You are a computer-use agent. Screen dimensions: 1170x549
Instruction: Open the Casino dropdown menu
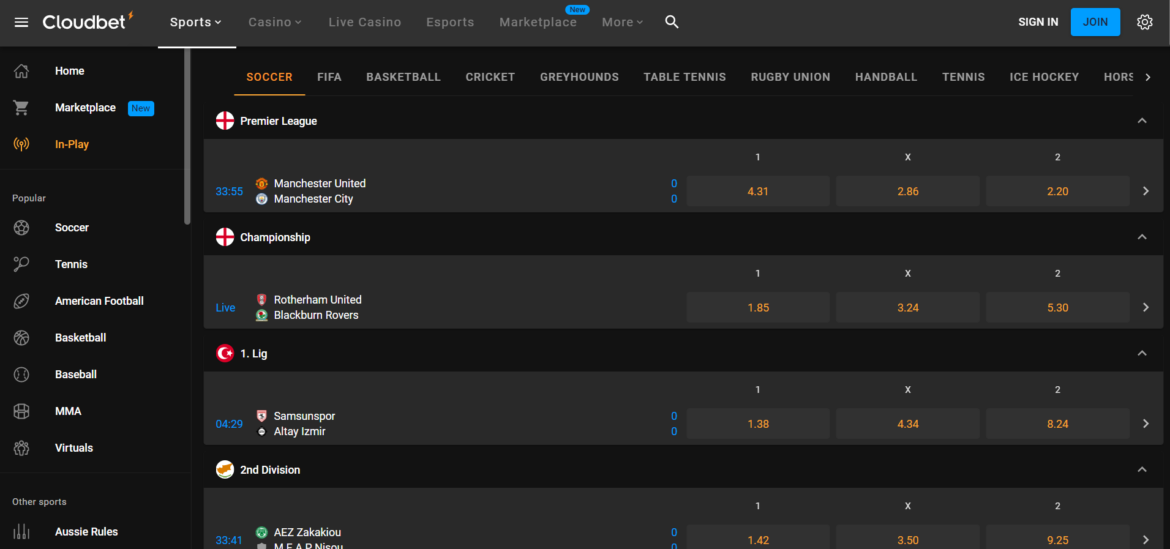pyautogui.click(x=275, y=22)
